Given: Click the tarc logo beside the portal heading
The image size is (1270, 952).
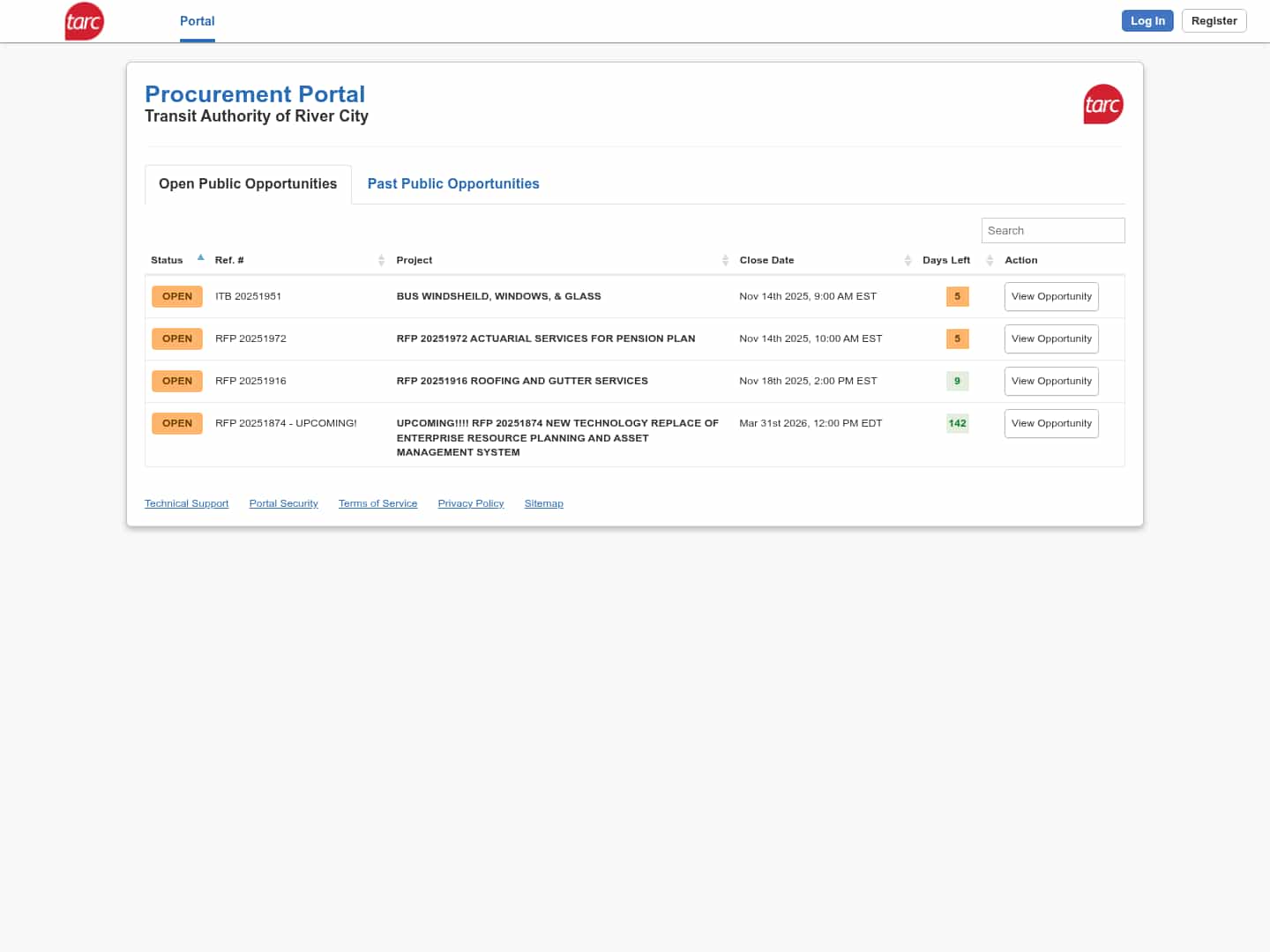Looking at the screenshot, I should pos(1102,105).
